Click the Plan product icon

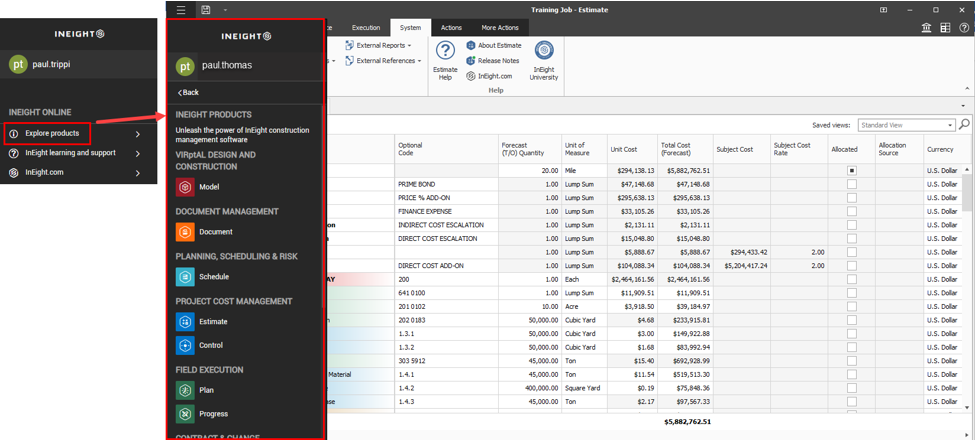[185, 390]
